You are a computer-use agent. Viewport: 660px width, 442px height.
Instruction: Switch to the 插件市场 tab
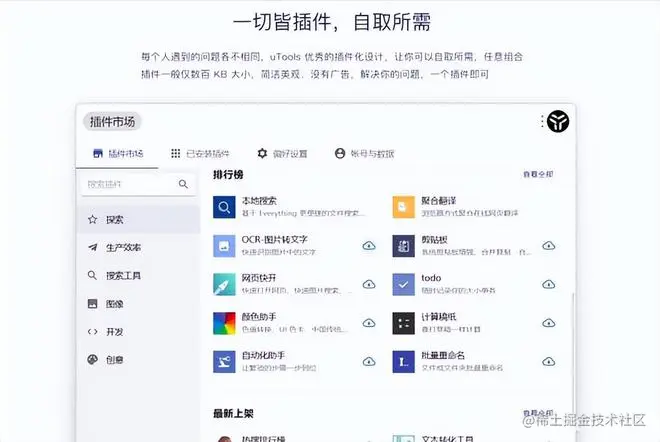click(118, 154)
